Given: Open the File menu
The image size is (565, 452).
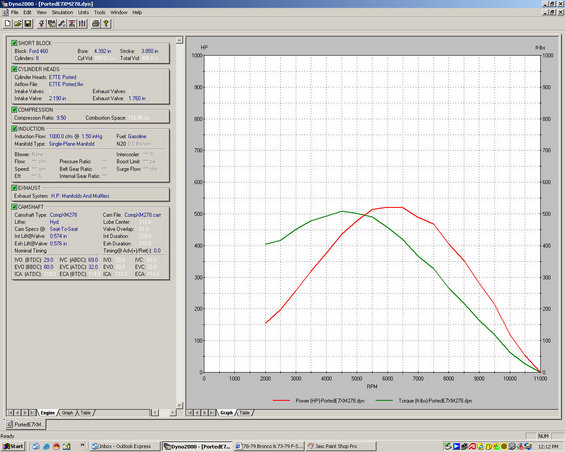Looking at the screenshot, I should coord(14,12).
